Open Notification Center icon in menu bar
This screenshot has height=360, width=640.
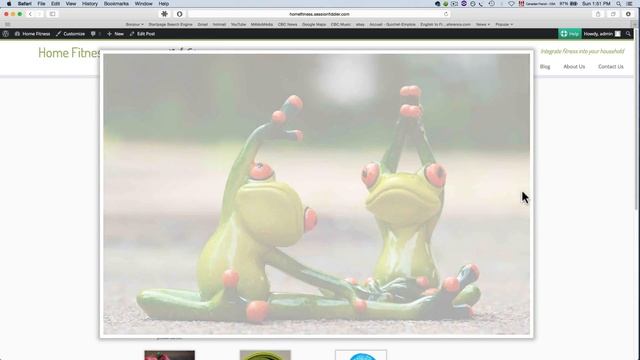click(x=630, y=4)
